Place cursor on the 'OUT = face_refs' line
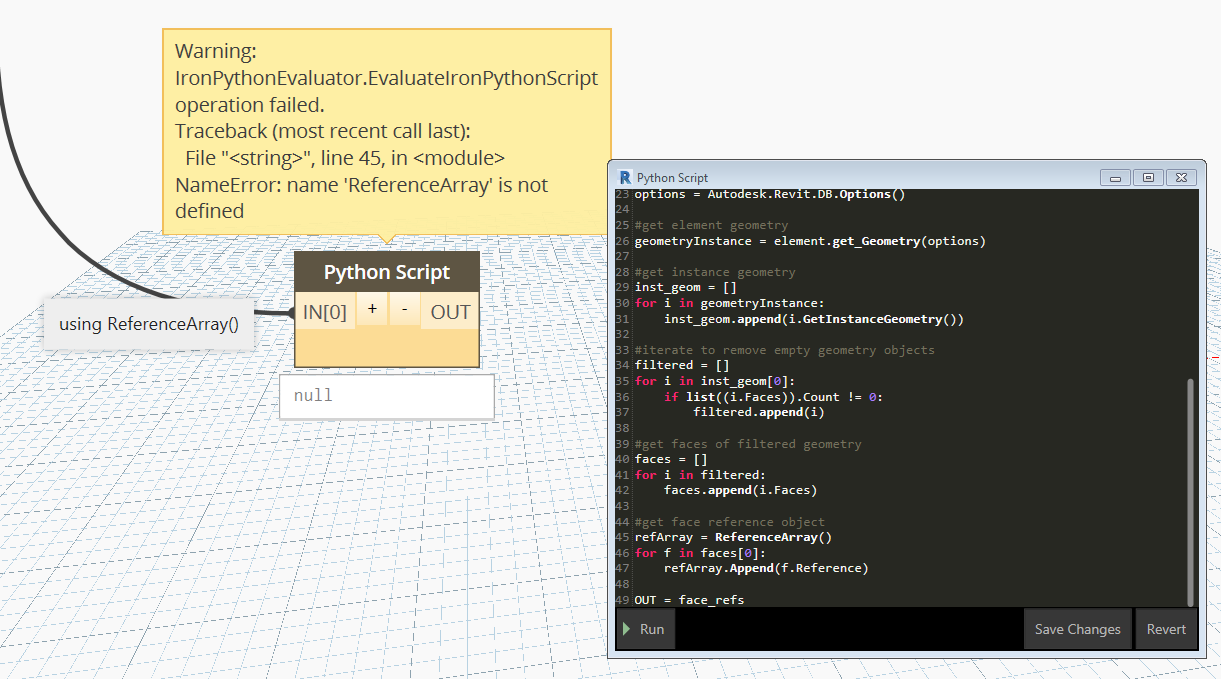The height and width of the screenshot is (679, 1221). [689, 600]
